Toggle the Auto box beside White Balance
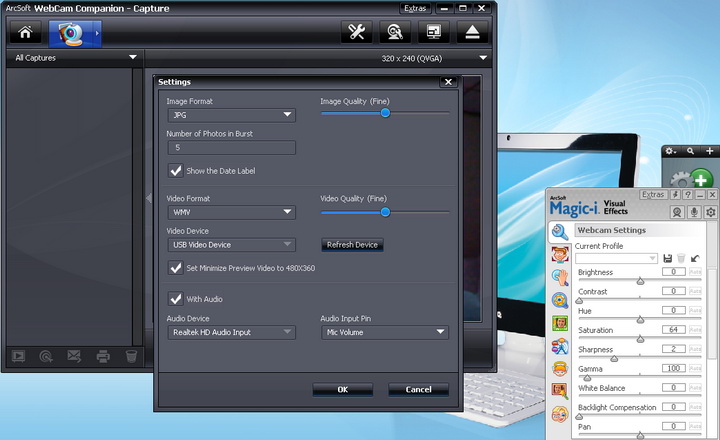The image size is (720, 440). pyautogui.click(x=695, y=387)
